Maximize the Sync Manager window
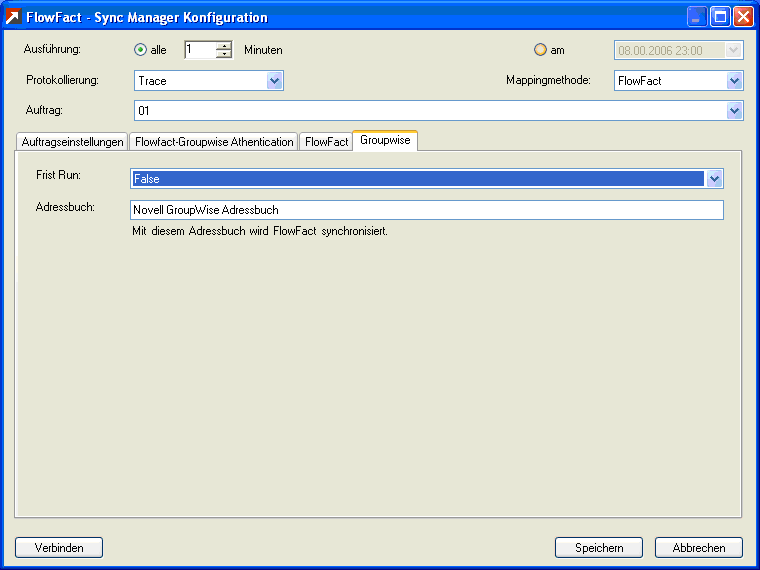The height and width of the screenshot is (570, 760). tap(720, 17)
